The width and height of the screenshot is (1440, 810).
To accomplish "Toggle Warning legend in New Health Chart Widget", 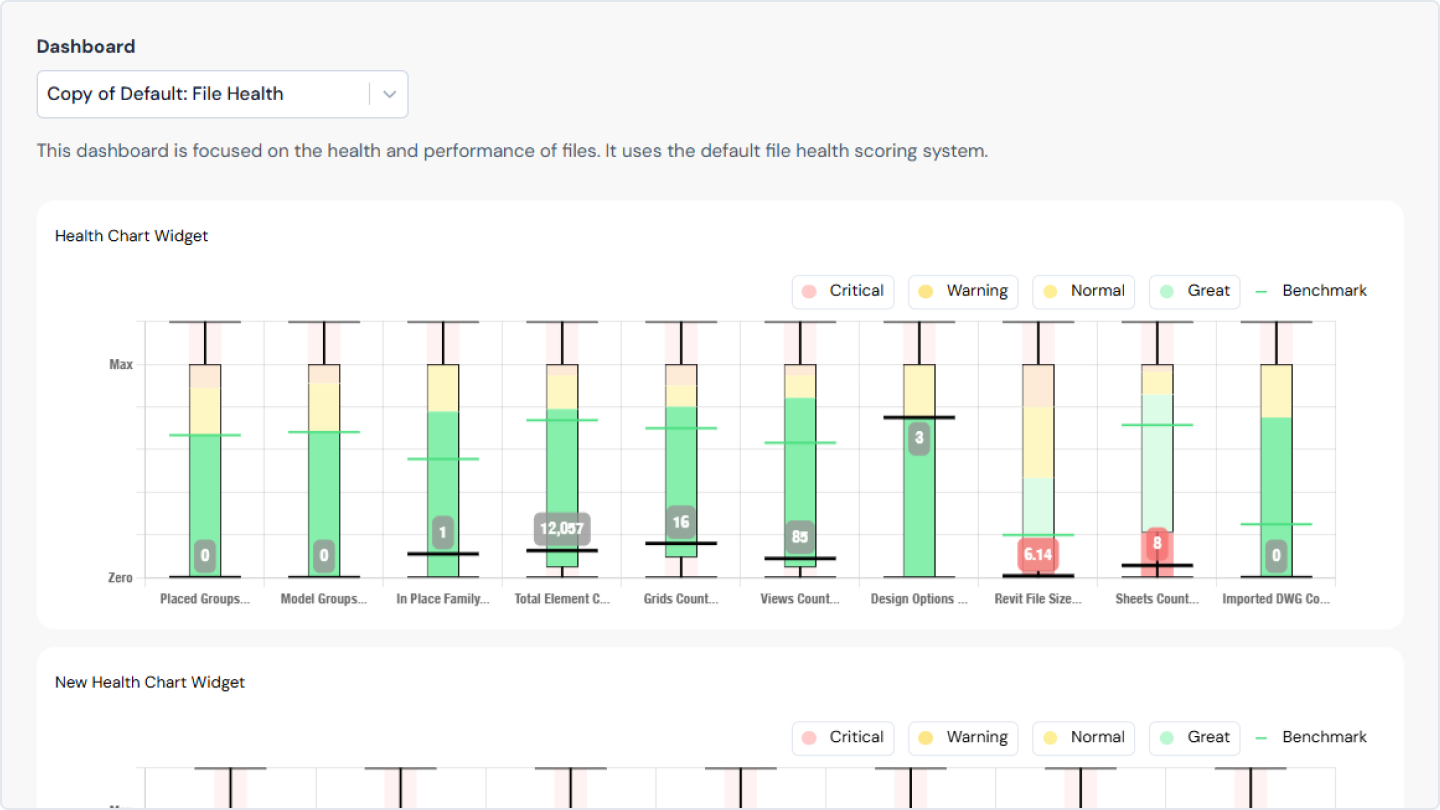I will [963, 737].
